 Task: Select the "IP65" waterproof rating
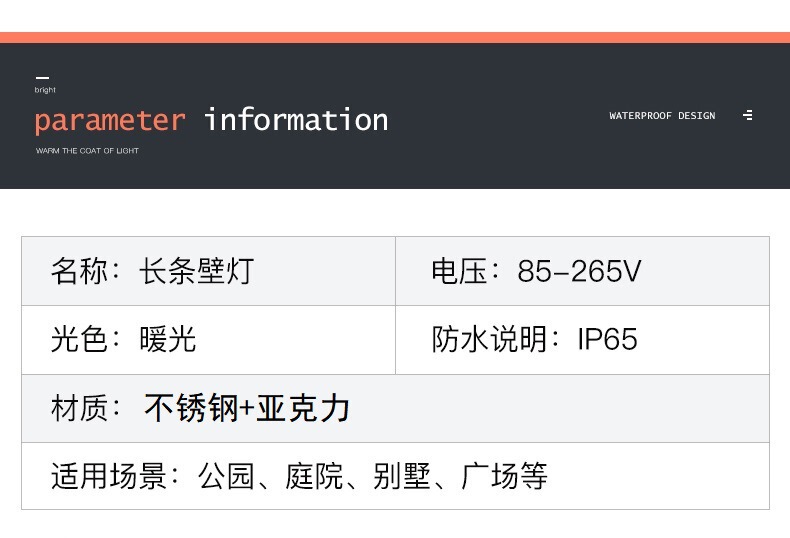pos(607,339)
